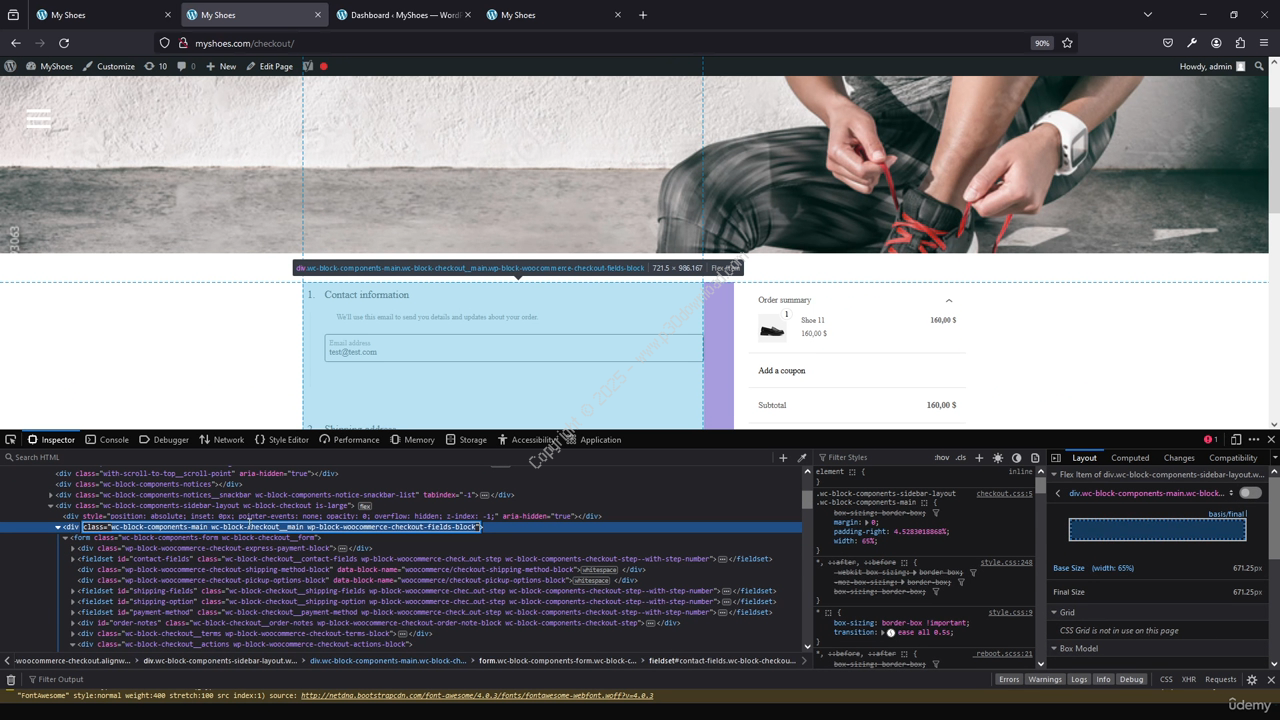Toggle the .cls classes panel
1280x720 pixels.
pos(961,457)
